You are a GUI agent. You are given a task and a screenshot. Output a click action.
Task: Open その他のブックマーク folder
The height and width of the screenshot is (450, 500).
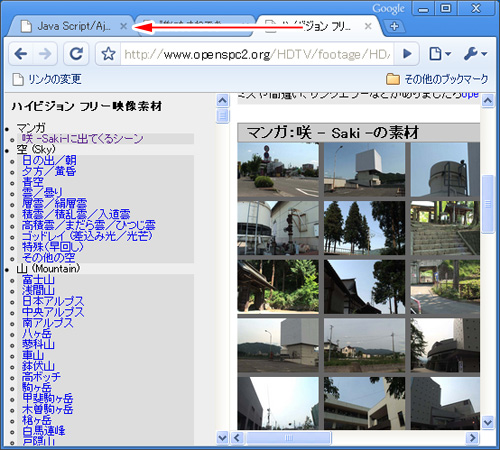(x=437, y=79)
